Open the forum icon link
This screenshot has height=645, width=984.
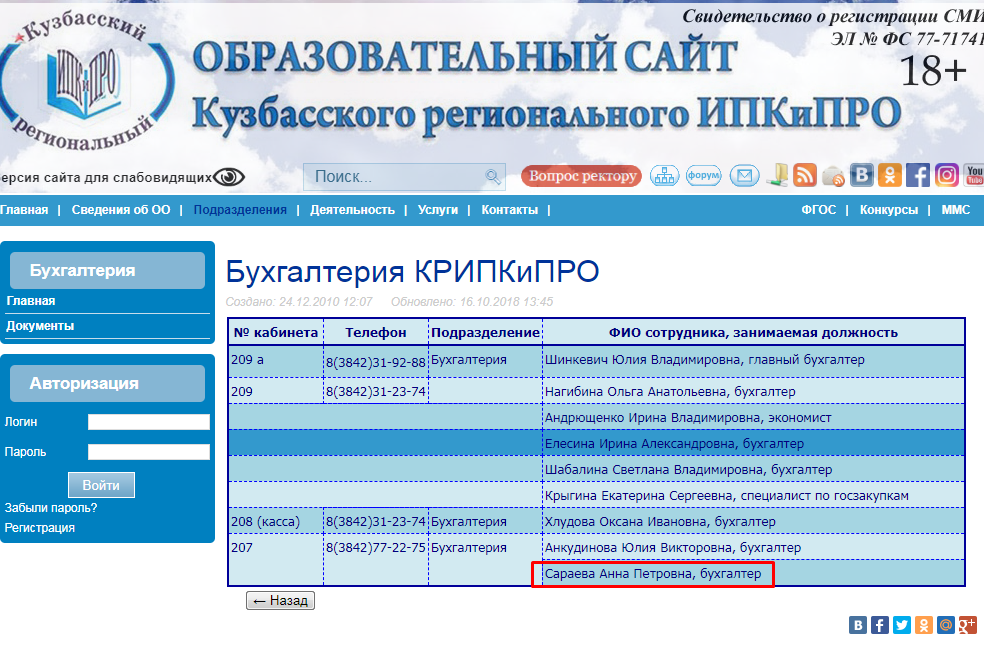[x=704, y=176]
